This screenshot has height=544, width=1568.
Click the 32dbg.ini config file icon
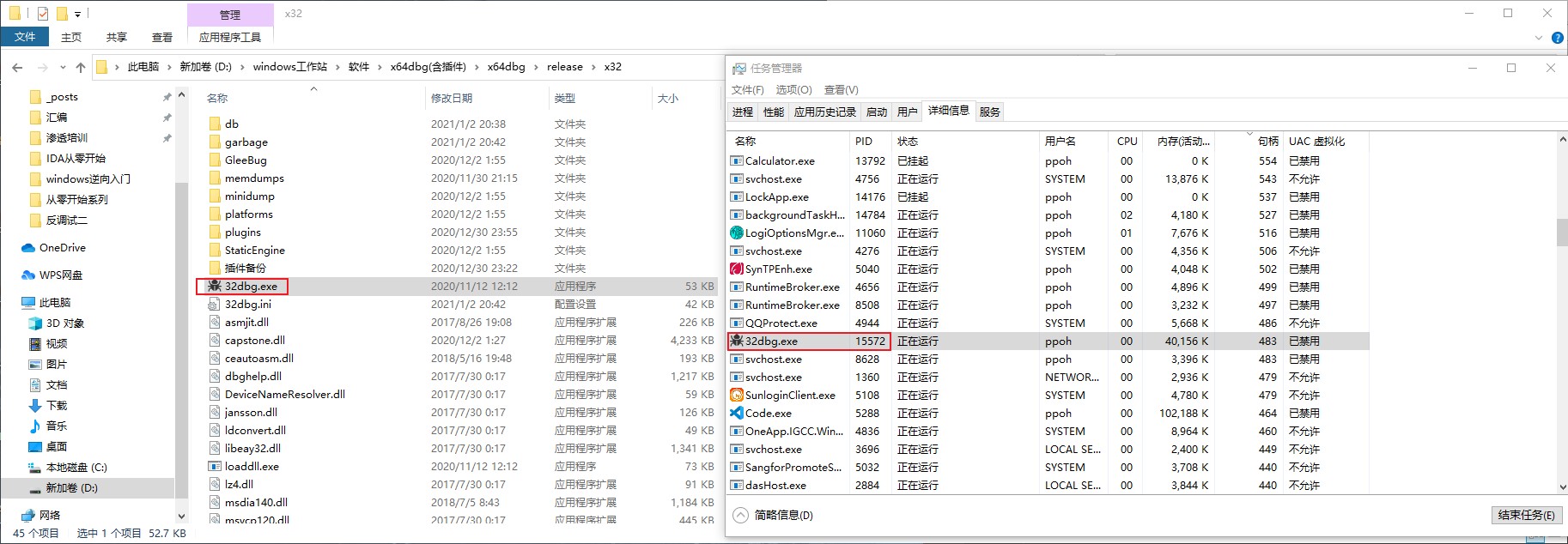pos(215,304)
